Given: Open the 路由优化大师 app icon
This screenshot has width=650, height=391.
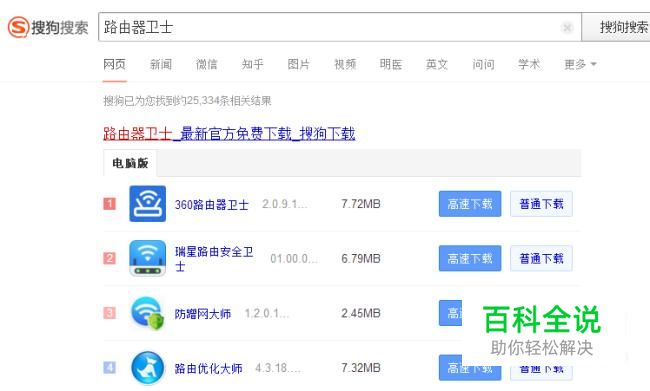Looking at the screenshot, I should coord(148,368).
